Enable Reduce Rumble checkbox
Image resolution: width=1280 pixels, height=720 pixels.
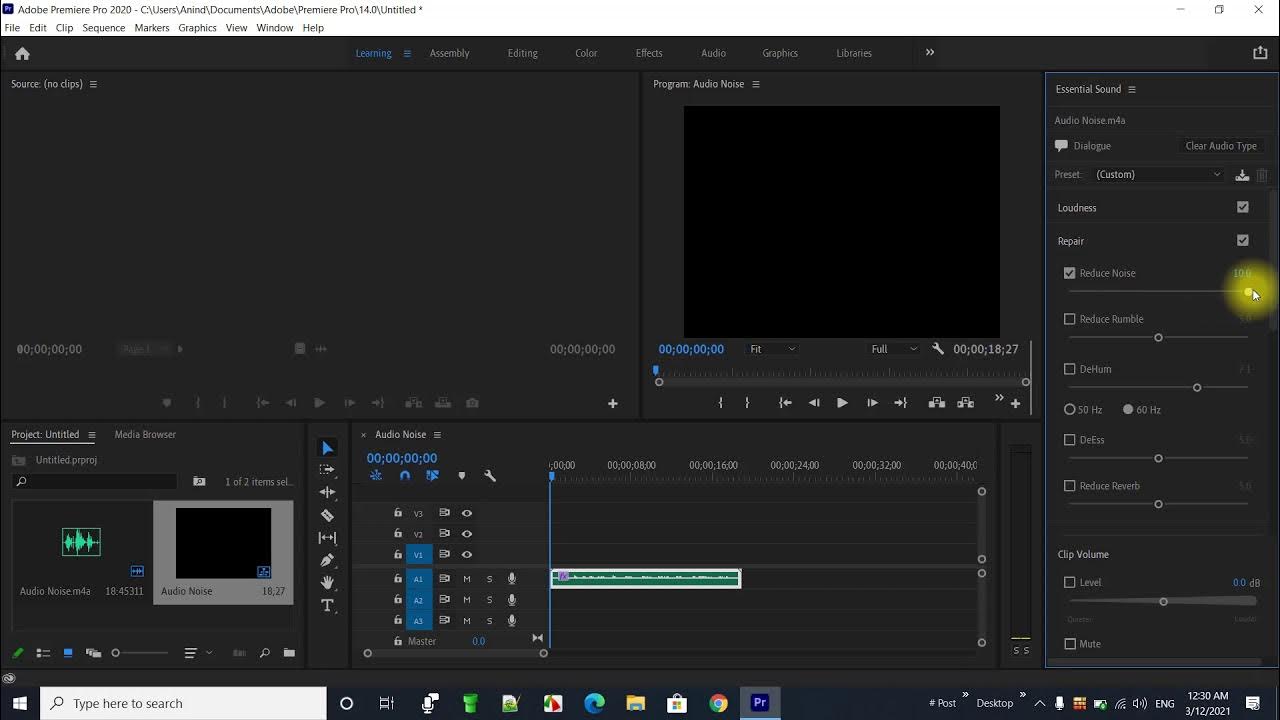point(1070,319)
